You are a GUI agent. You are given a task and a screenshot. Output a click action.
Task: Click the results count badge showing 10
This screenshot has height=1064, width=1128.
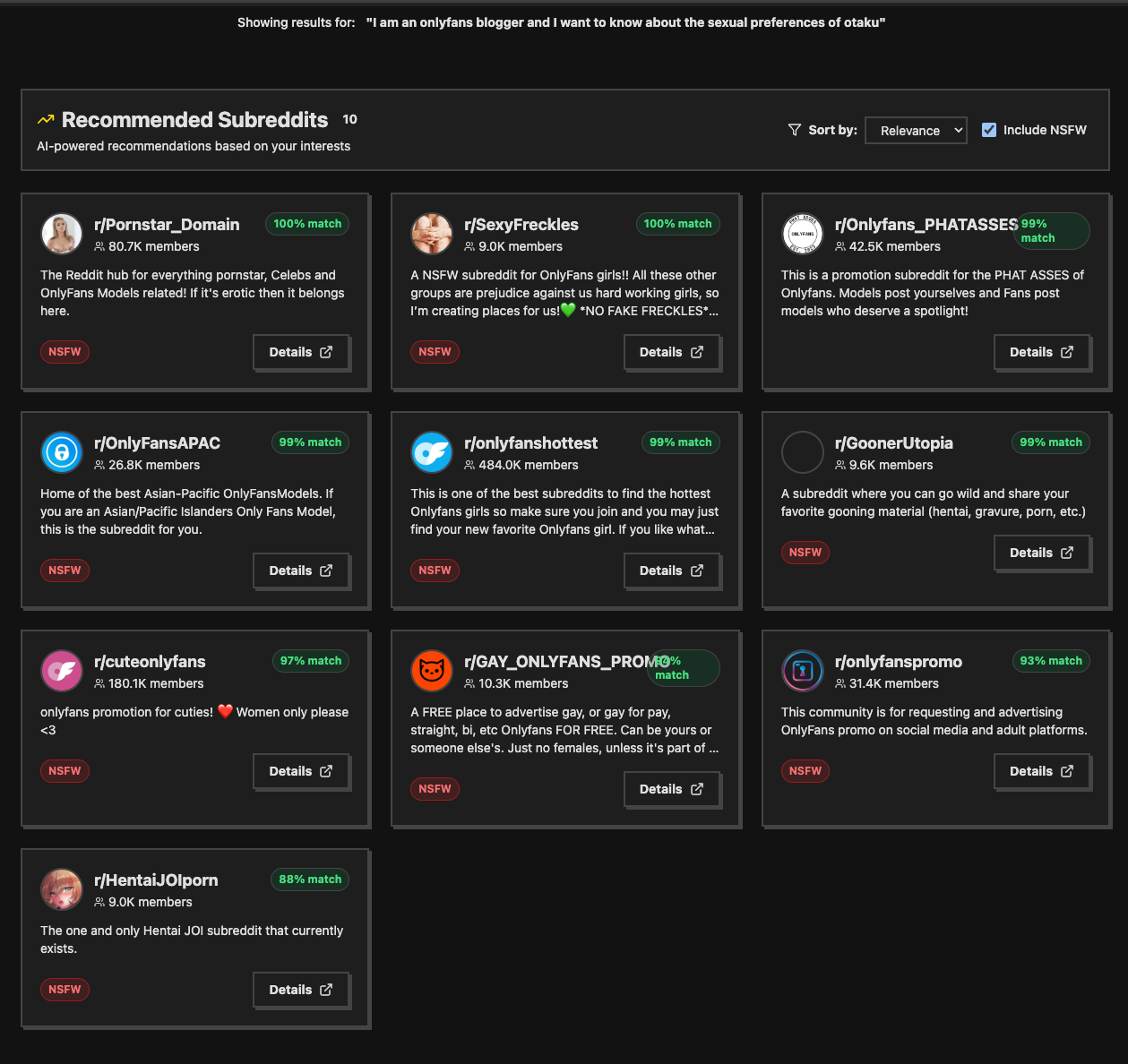(x=349, y=119)
